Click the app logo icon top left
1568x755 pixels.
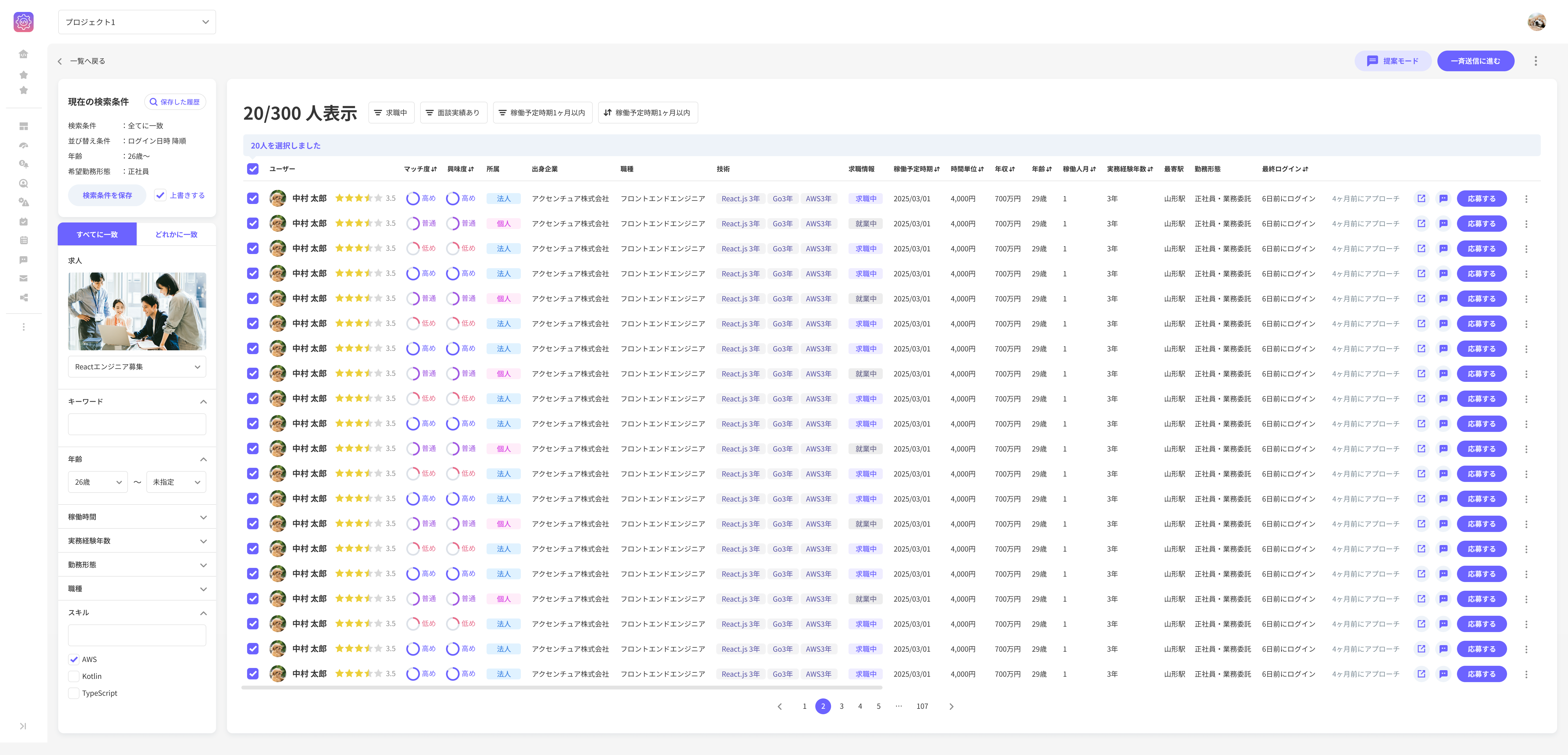[23, 22]
